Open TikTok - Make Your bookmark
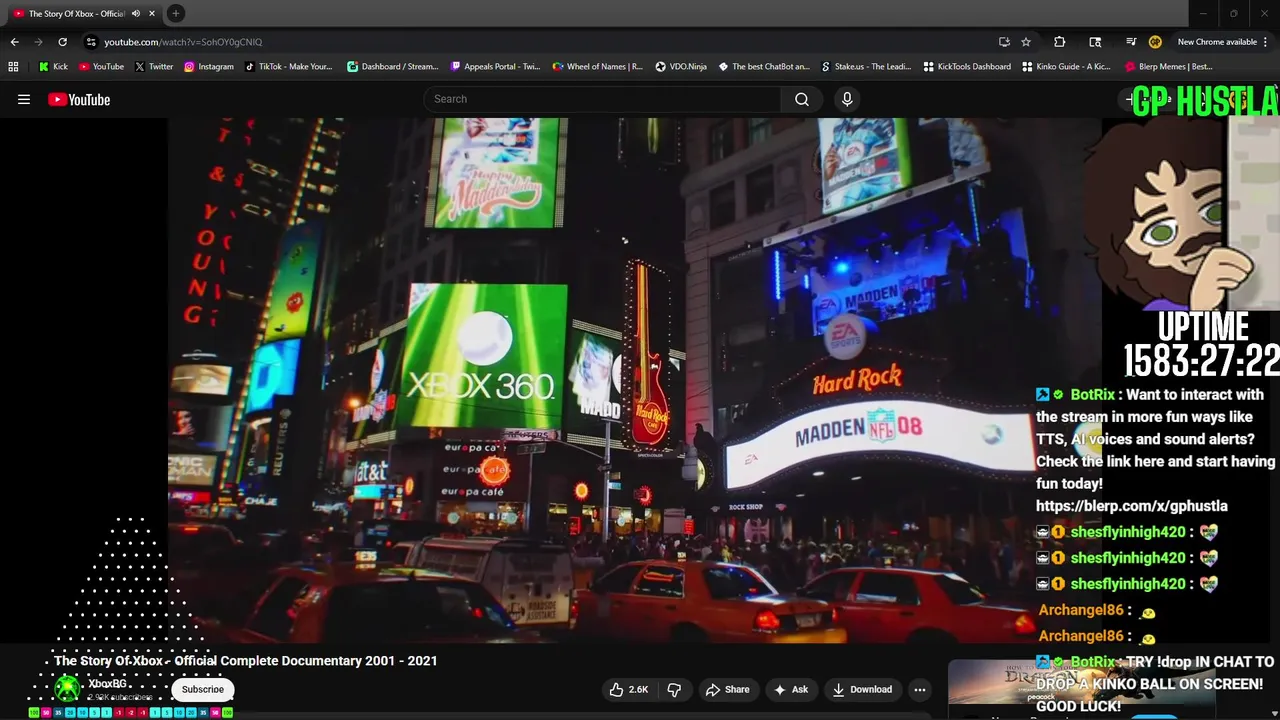1280x720 pixels. pos(288,67)
